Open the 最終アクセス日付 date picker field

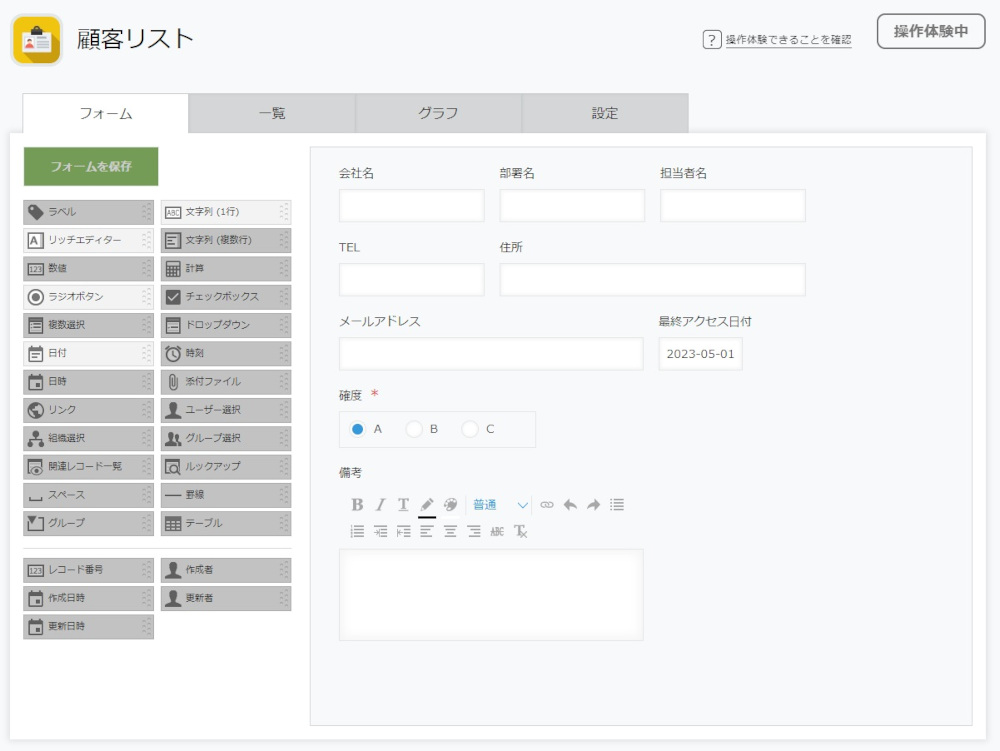(x=700, y=354)
